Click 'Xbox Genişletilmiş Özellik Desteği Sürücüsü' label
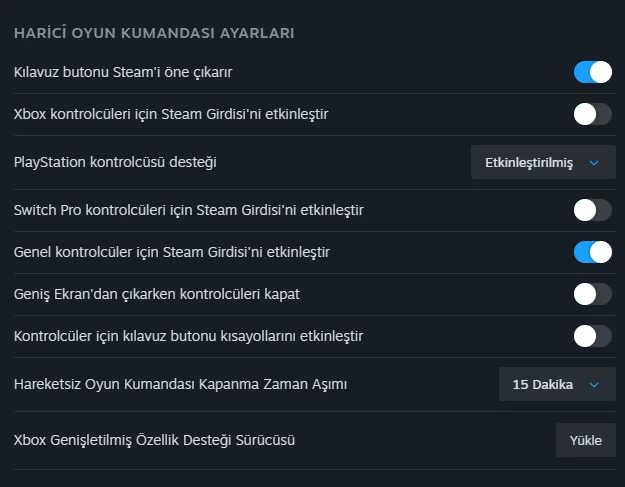This screenshot has width=625, height=487. point(154,439)
